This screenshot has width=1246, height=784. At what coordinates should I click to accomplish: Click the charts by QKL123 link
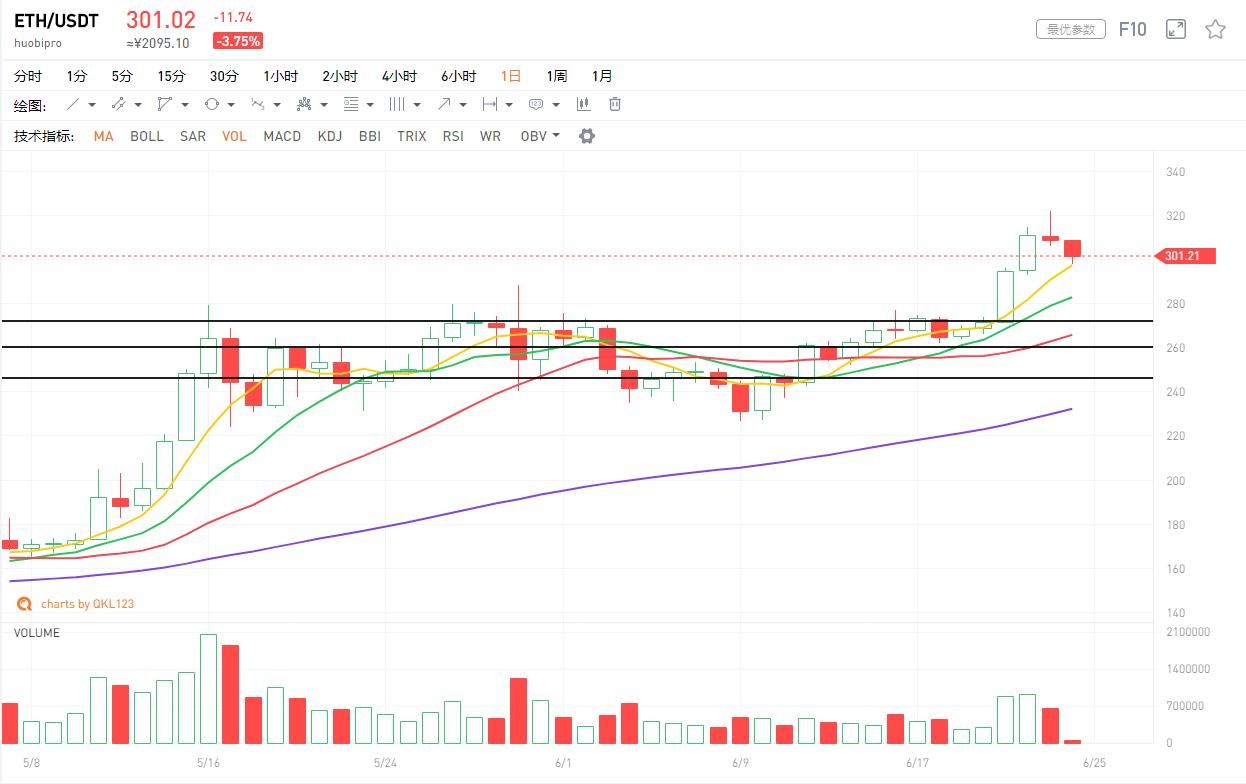(87, 604)
